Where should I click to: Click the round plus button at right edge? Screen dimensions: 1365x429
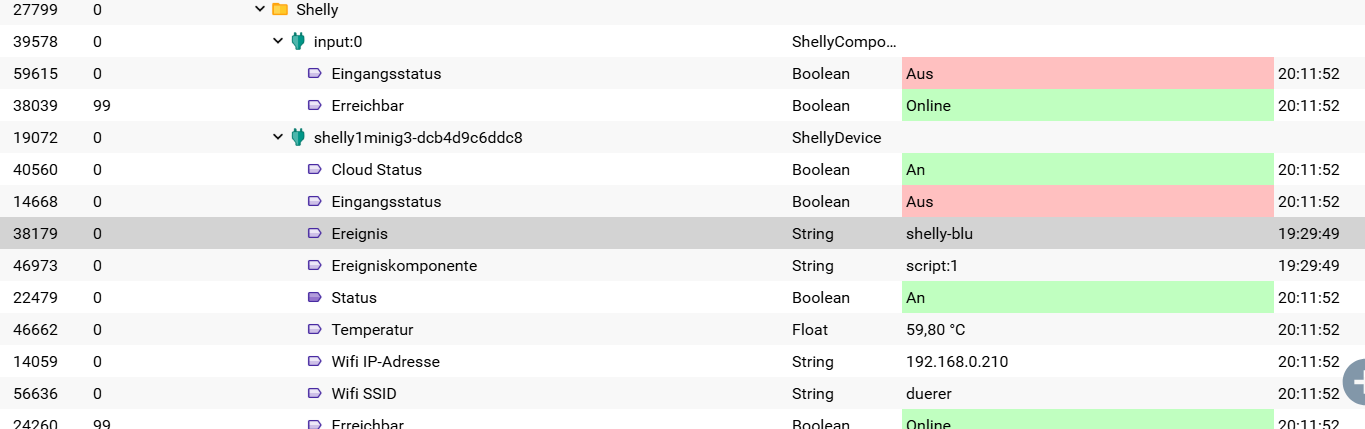tap(1355, 380)
